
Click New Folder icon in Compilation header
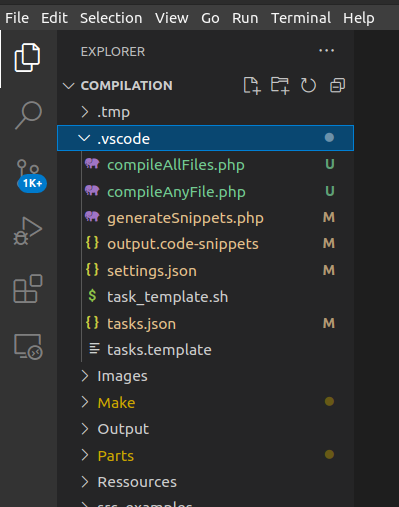(x=280, y=86)
